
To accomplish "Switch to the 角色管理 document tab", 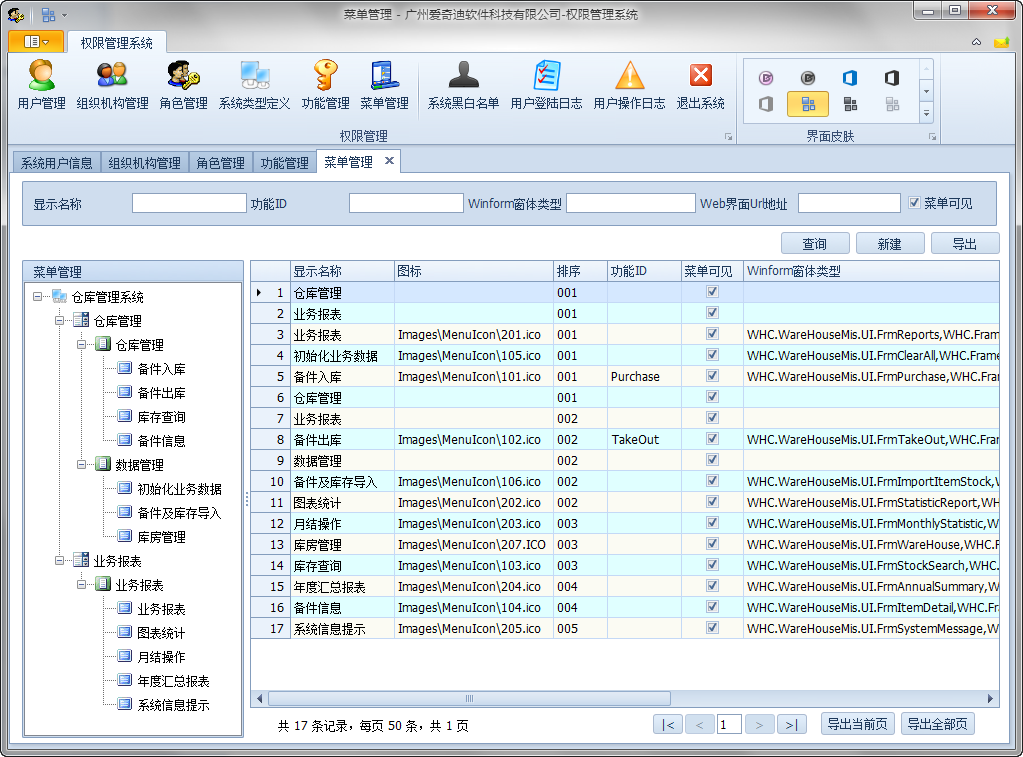I will 220,163.
